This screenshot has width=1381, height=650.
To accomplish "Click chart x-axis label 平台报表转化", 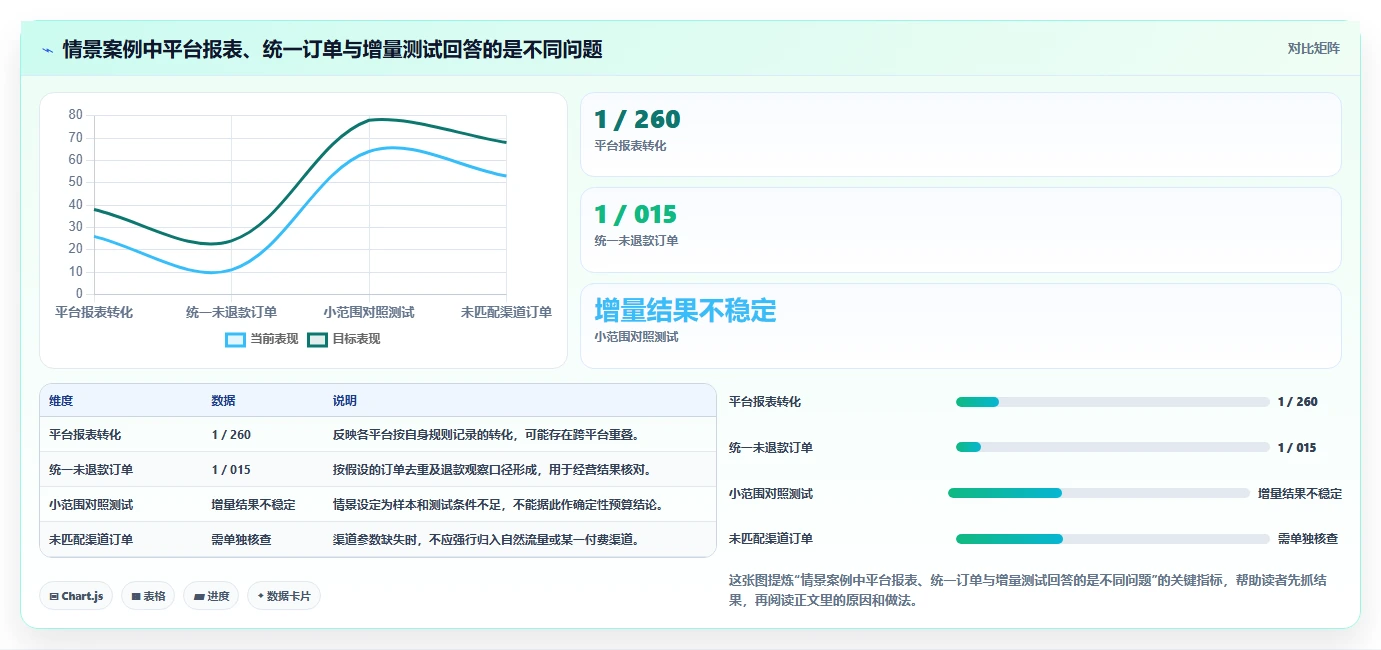I will (x=94, y=312).
